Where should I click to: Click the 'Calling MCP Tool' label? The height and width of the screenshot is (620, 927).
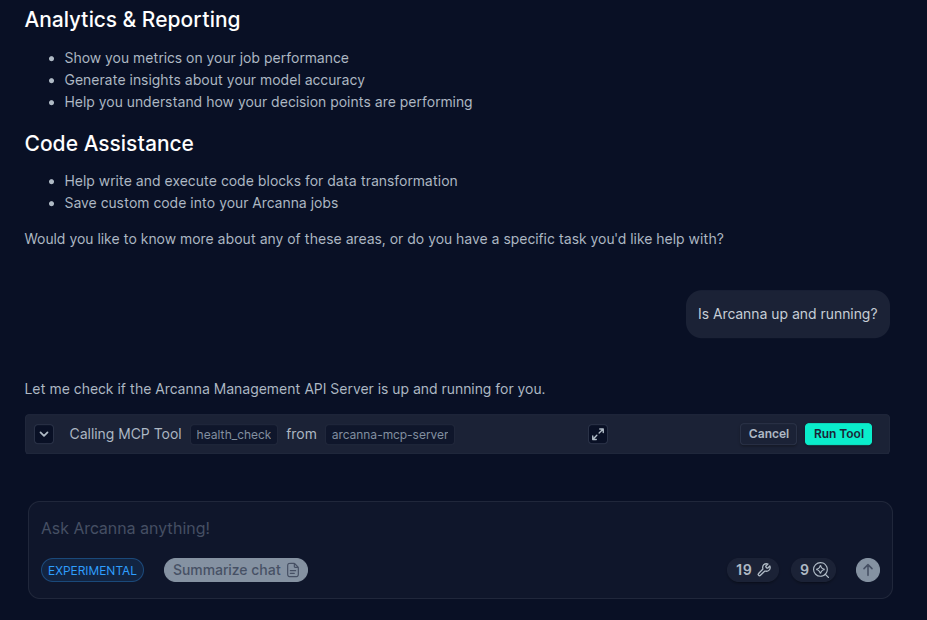tap(125, 434)
